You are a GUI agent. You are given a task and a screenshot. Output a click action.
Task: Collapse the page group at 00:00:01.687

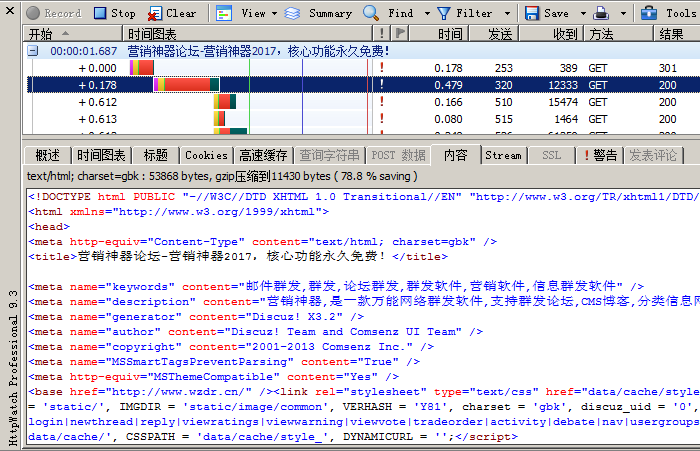pos(33,51)
